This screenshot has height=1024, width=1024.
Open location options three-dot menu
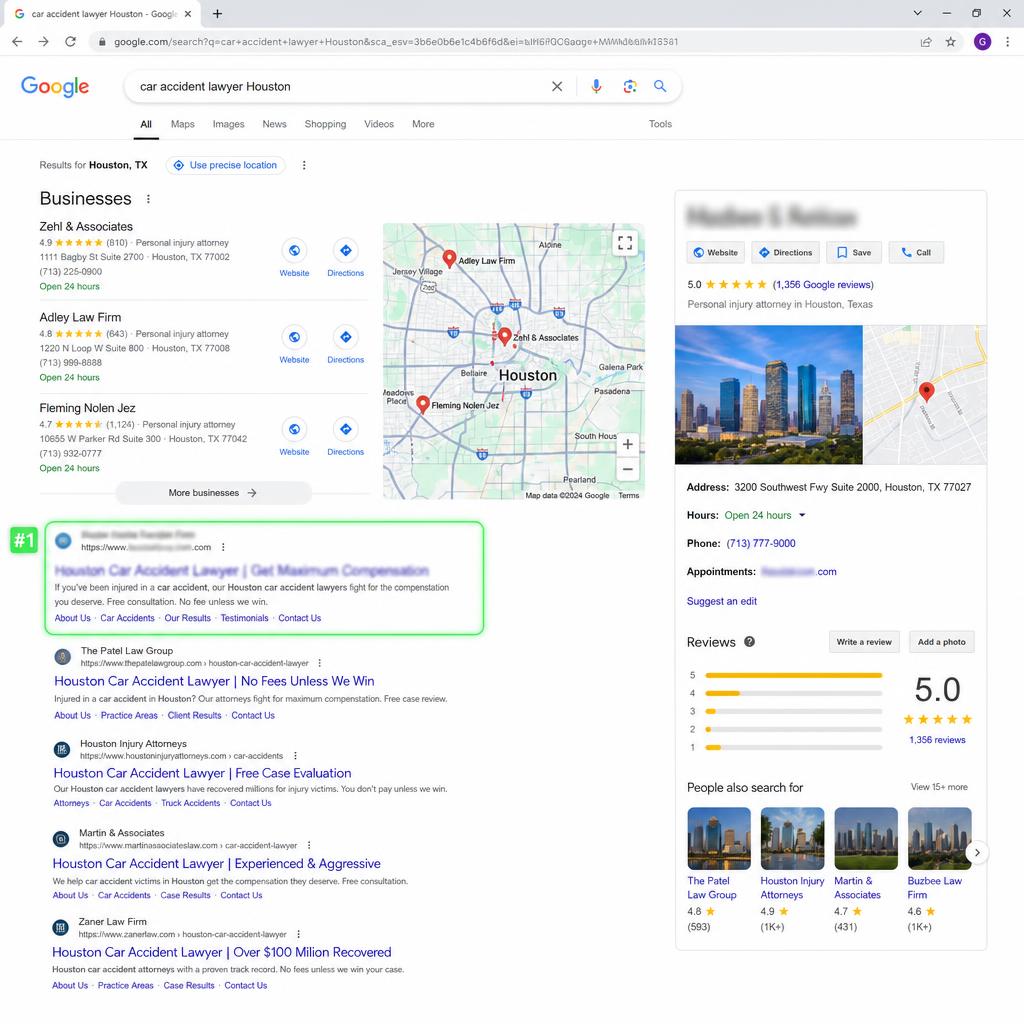pos(304,165)
